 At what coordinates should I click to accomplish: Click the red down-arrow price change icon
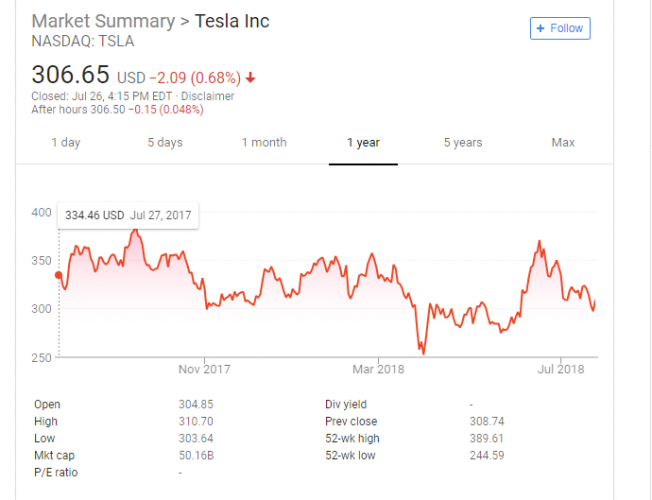click(250, 78)
